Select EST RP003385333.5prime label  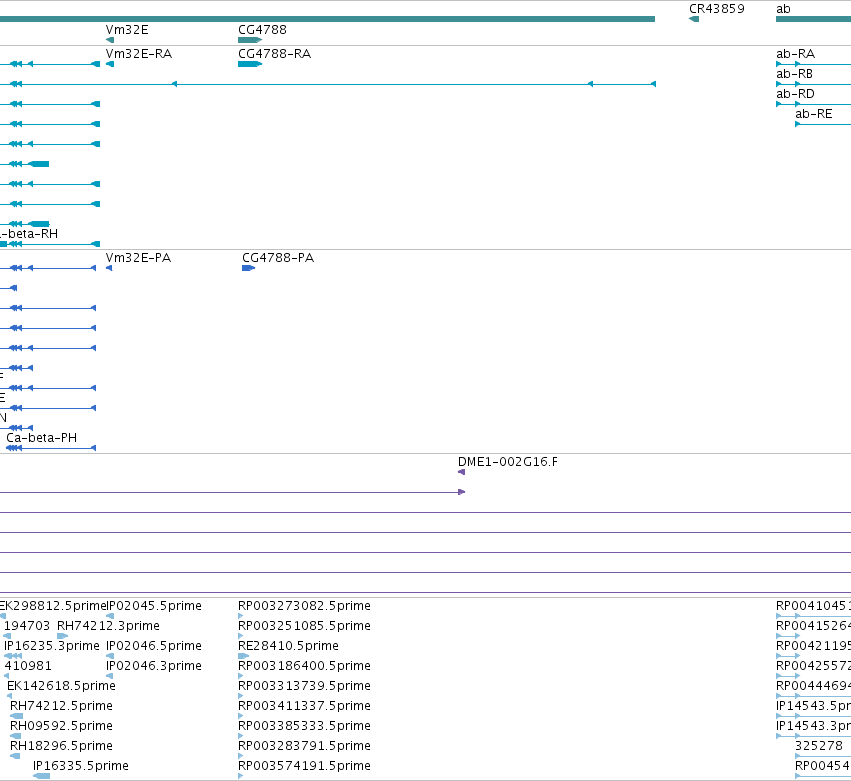(x=304, y=726)
